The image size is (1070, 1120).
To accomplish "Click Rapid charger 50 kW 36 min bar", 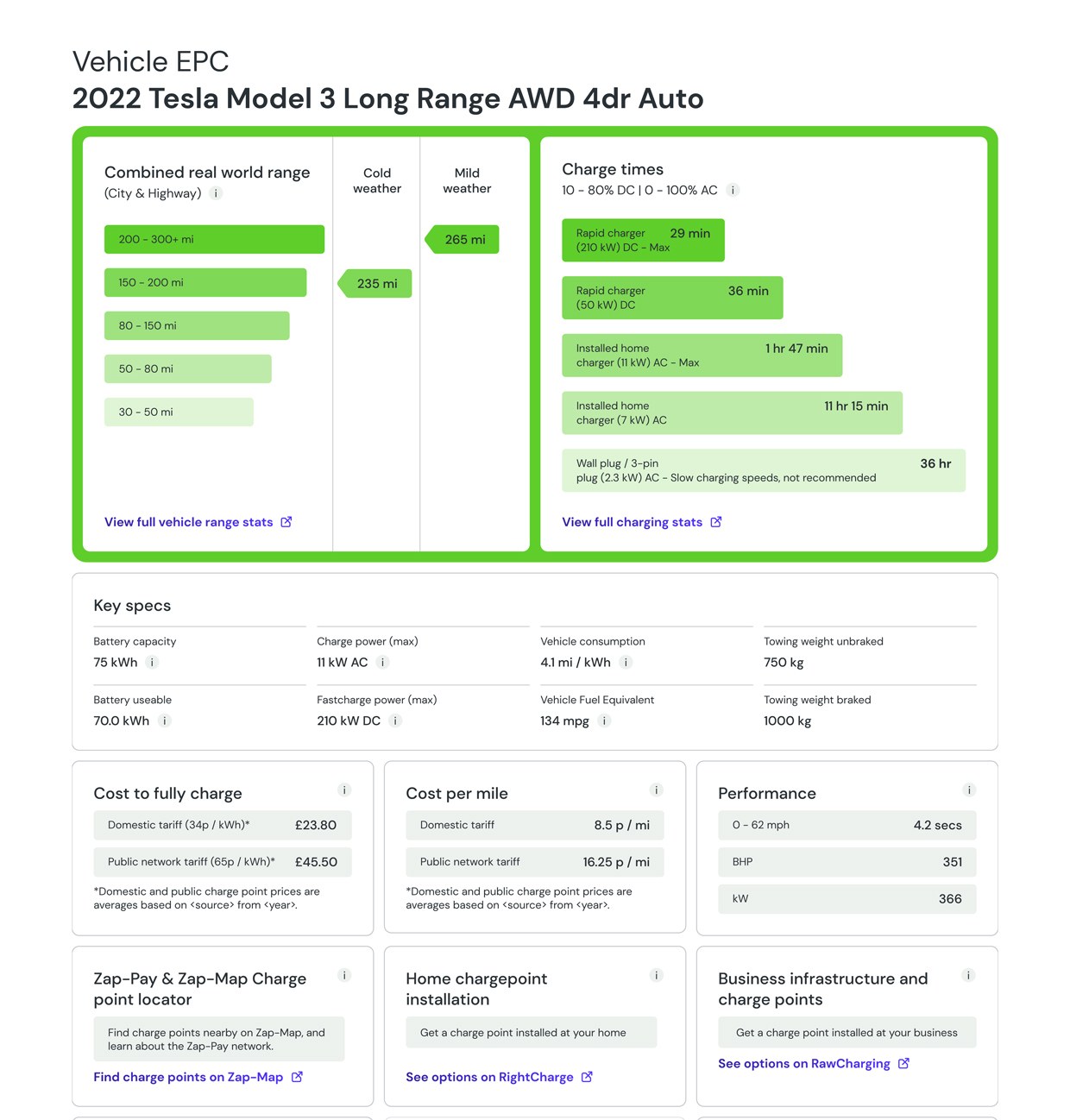I will [672, 298].
